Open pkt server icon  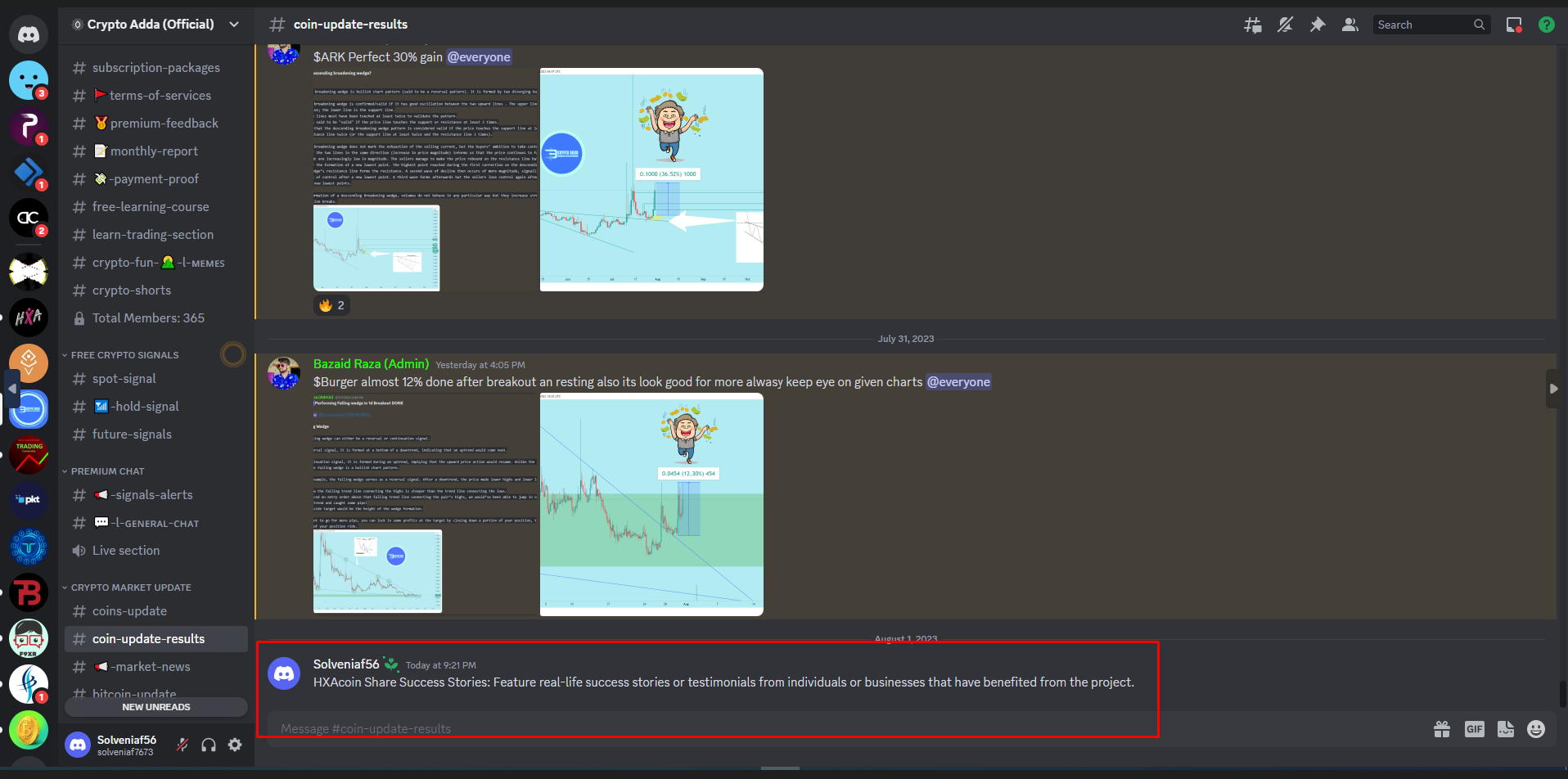(x=29, y=501)
